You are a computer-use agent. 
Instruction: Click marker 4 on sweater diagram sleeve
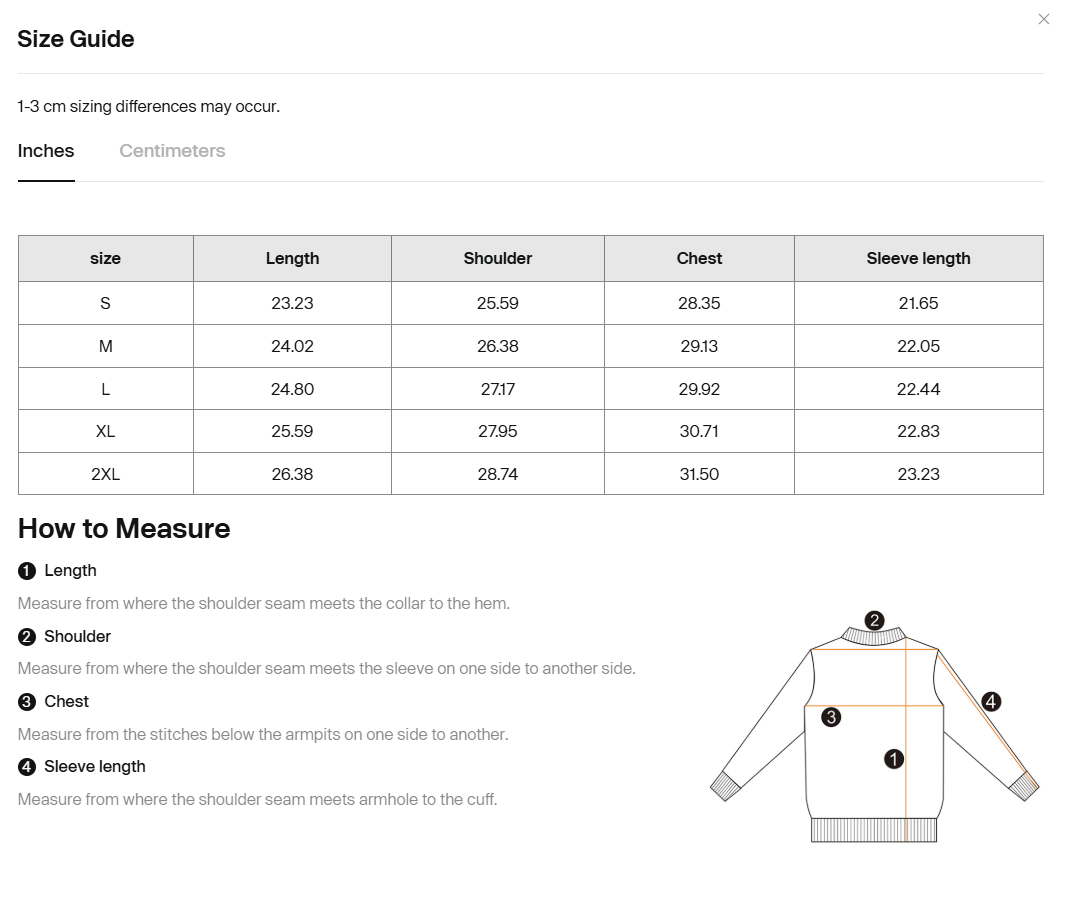pyautogui.click(x=991, y=702)
